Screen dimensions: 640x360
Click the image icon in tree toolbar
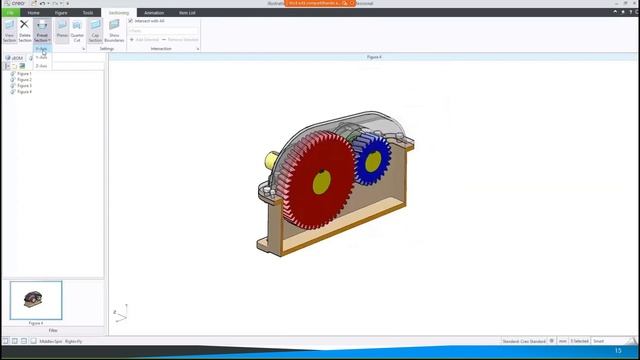22,66
